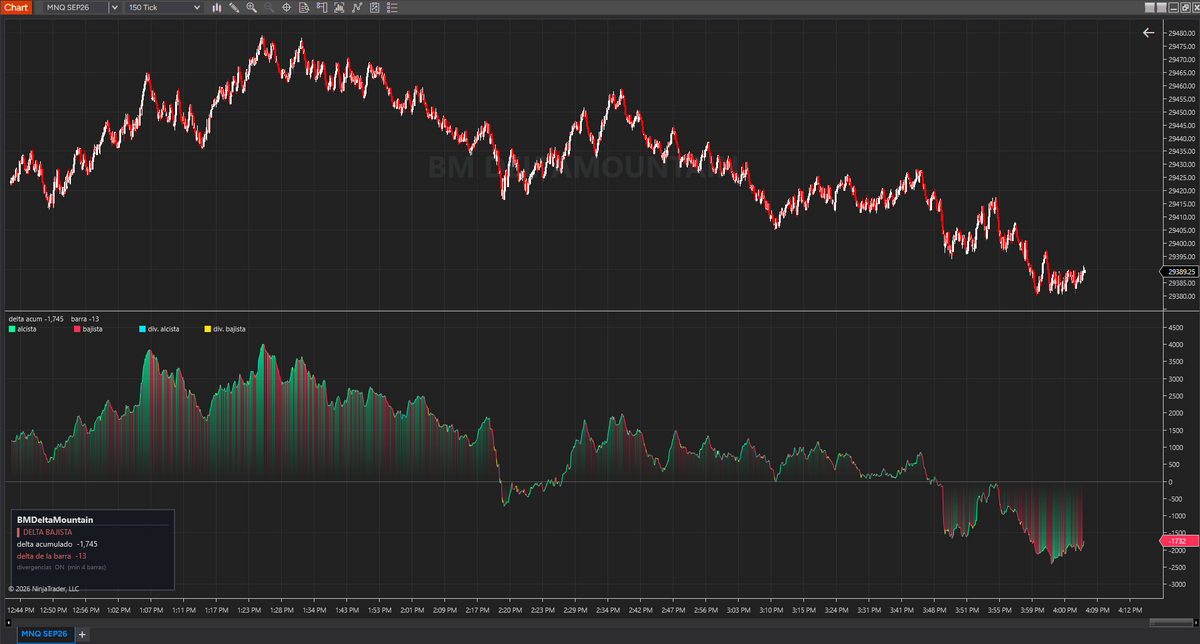Click the MNQ SEP26 instrument field

tap(77, 7)
